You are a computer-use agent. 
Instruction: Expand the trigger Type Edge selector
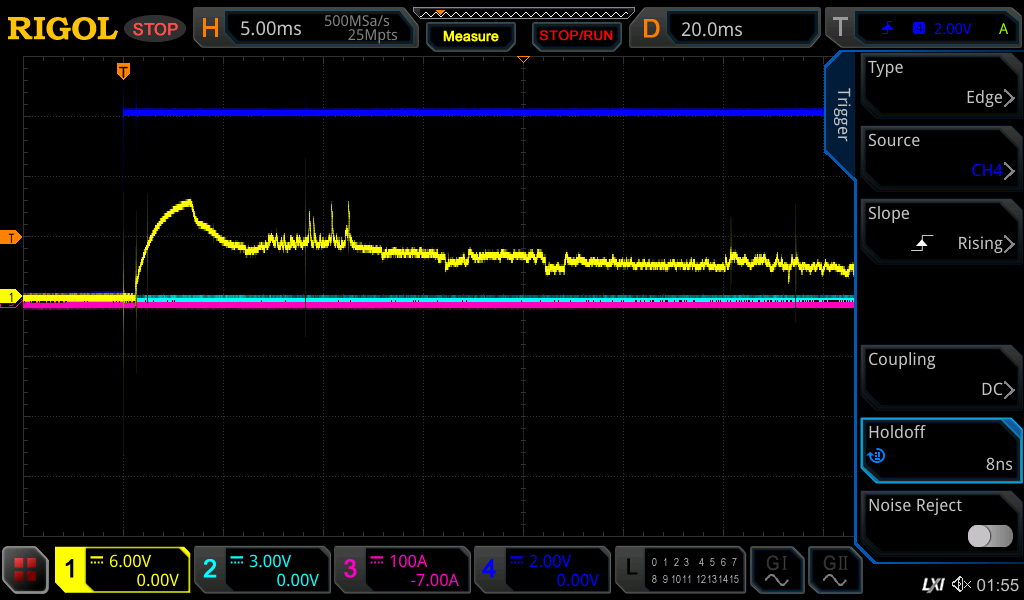tap(940, 84)
